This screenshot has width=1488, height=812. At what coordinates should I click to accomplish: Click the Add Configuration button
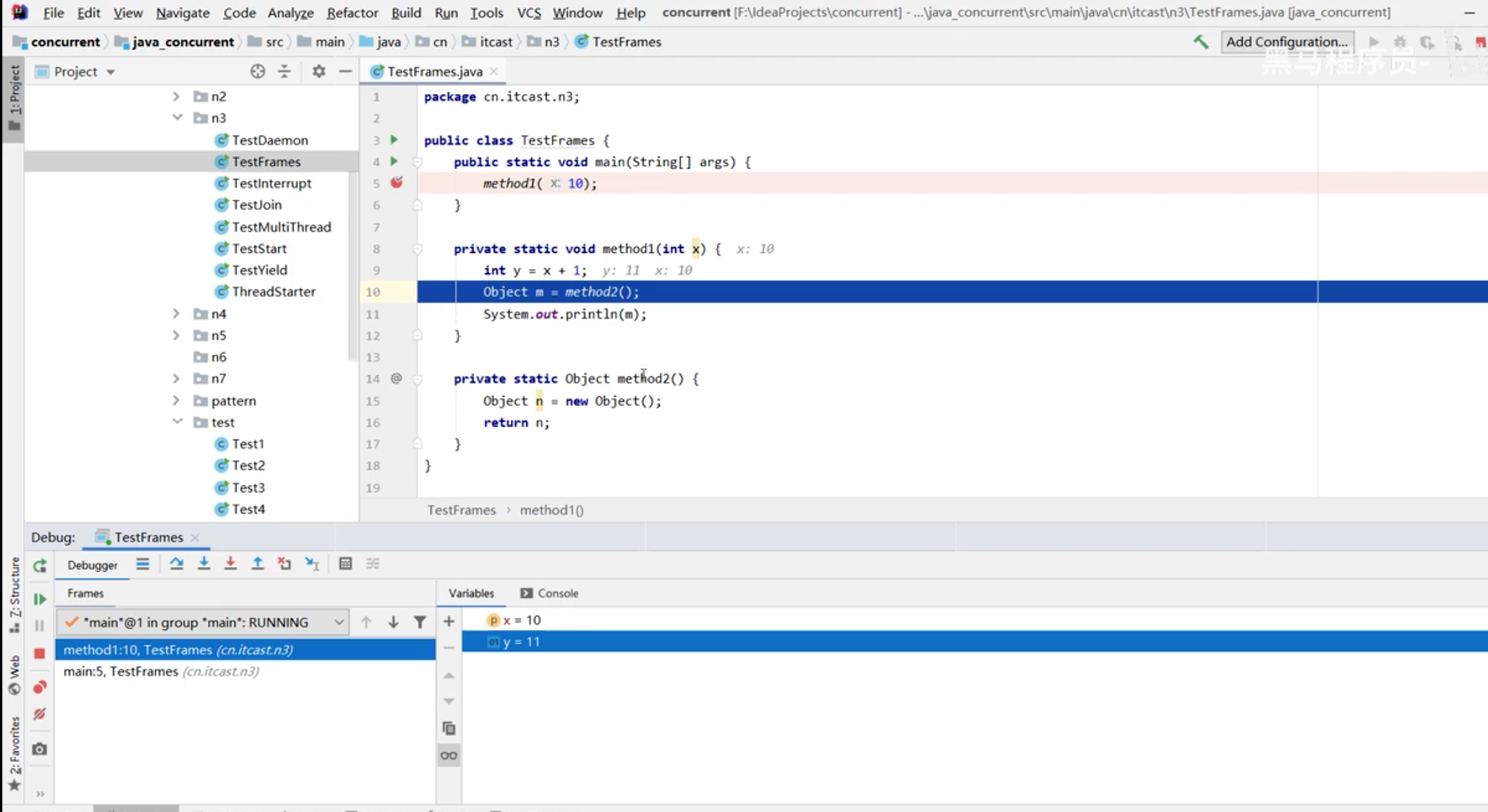[1286, 41]
